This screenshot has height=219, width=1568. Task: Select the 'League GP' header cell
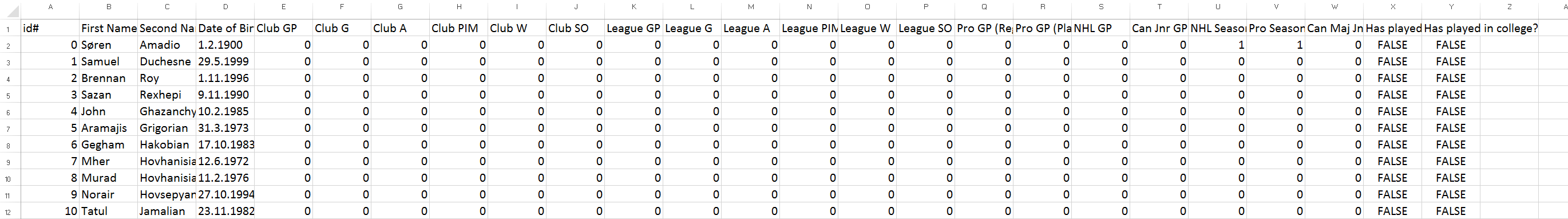pyautogui.click(x=633, y=28)
